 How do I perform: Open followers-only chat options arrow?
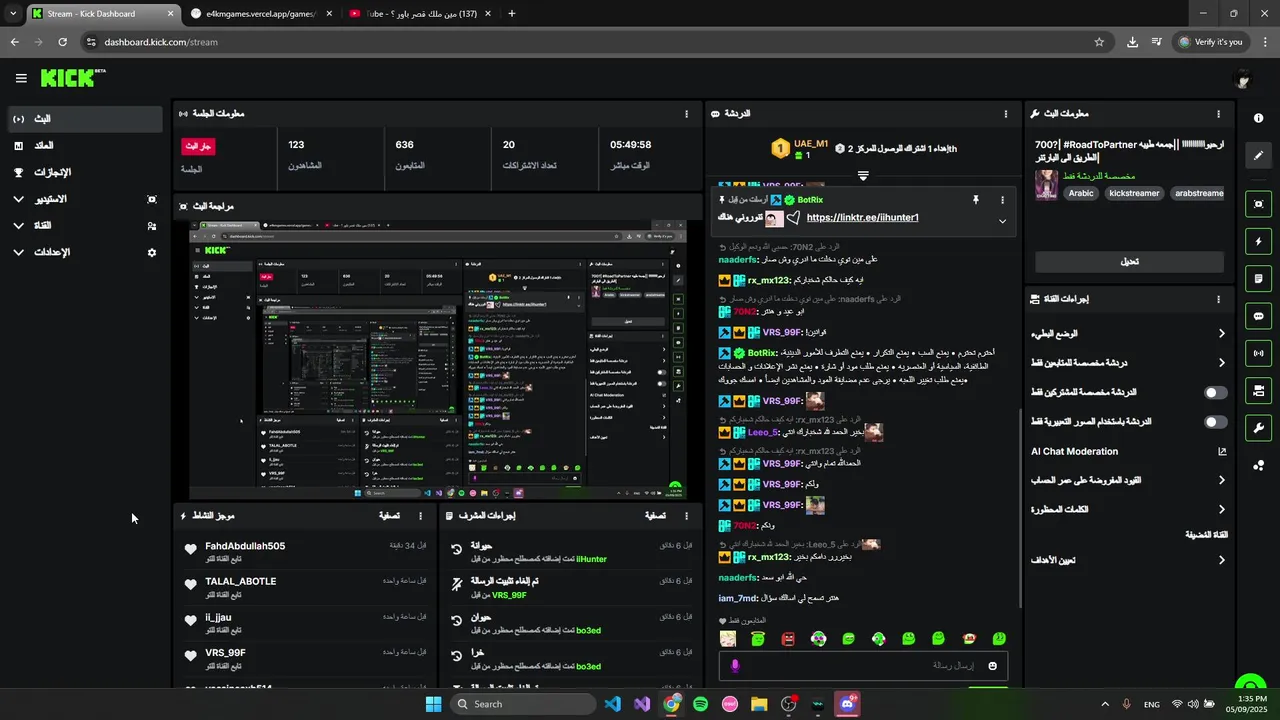click(1222, 363)
